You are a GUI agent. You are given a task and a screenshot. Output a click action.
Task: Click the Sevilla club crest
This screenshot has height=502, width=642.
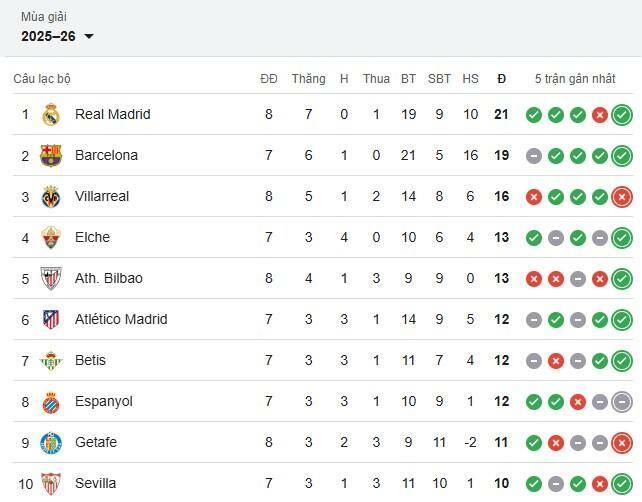51,483
